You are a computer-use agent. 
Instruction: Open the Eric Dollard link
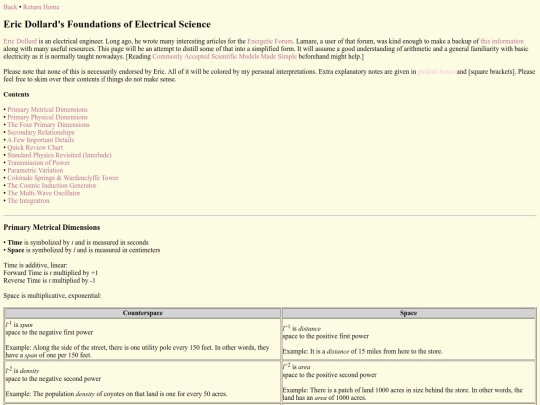pos(20,41)
